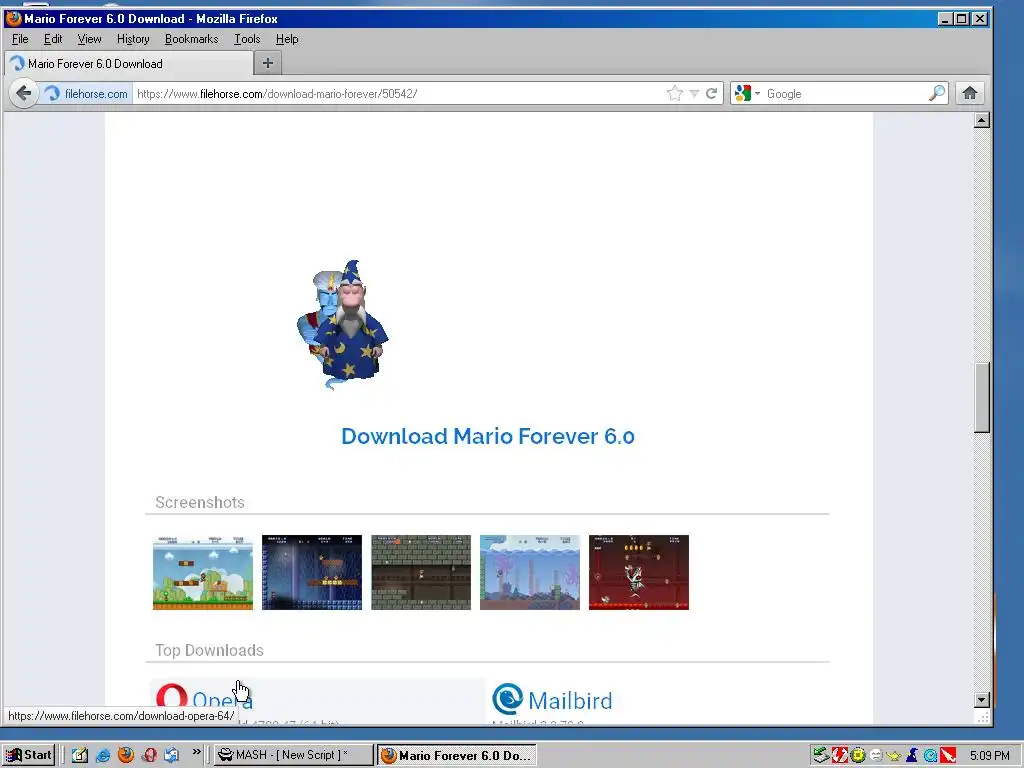Open the gray castle brick level thumbnail
The height and width of the screenshot is (768, 1024).
(421, 572)
